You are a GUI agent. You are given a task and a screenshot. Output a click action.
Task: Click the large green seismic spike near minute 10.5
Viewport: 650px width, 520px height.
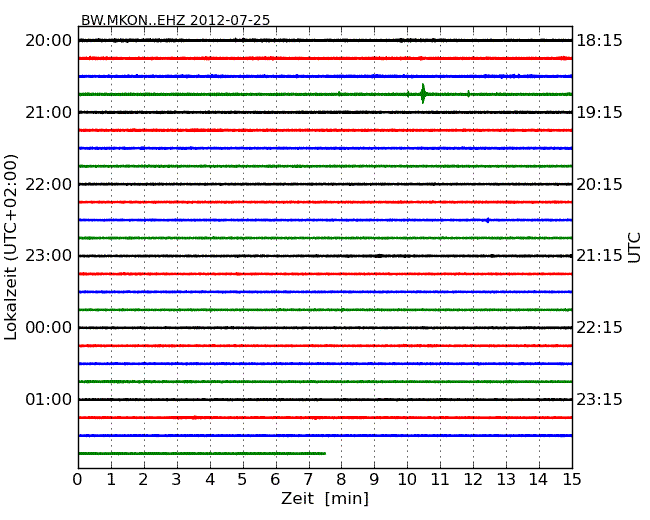423,94
